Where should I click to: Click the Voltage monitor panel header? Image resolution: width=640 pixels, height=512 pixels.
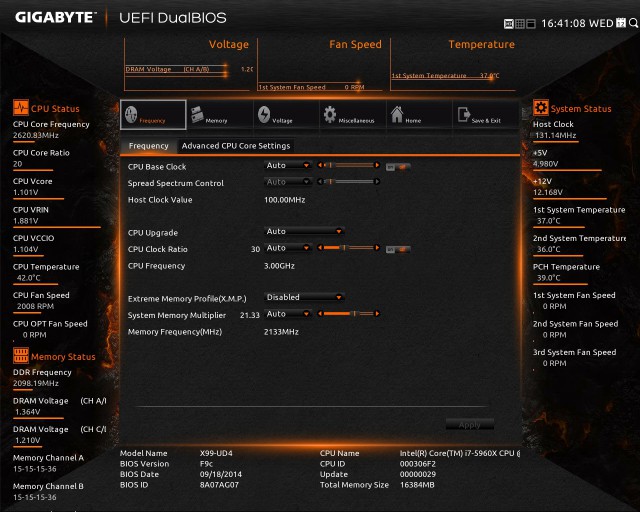coord(229,44)
